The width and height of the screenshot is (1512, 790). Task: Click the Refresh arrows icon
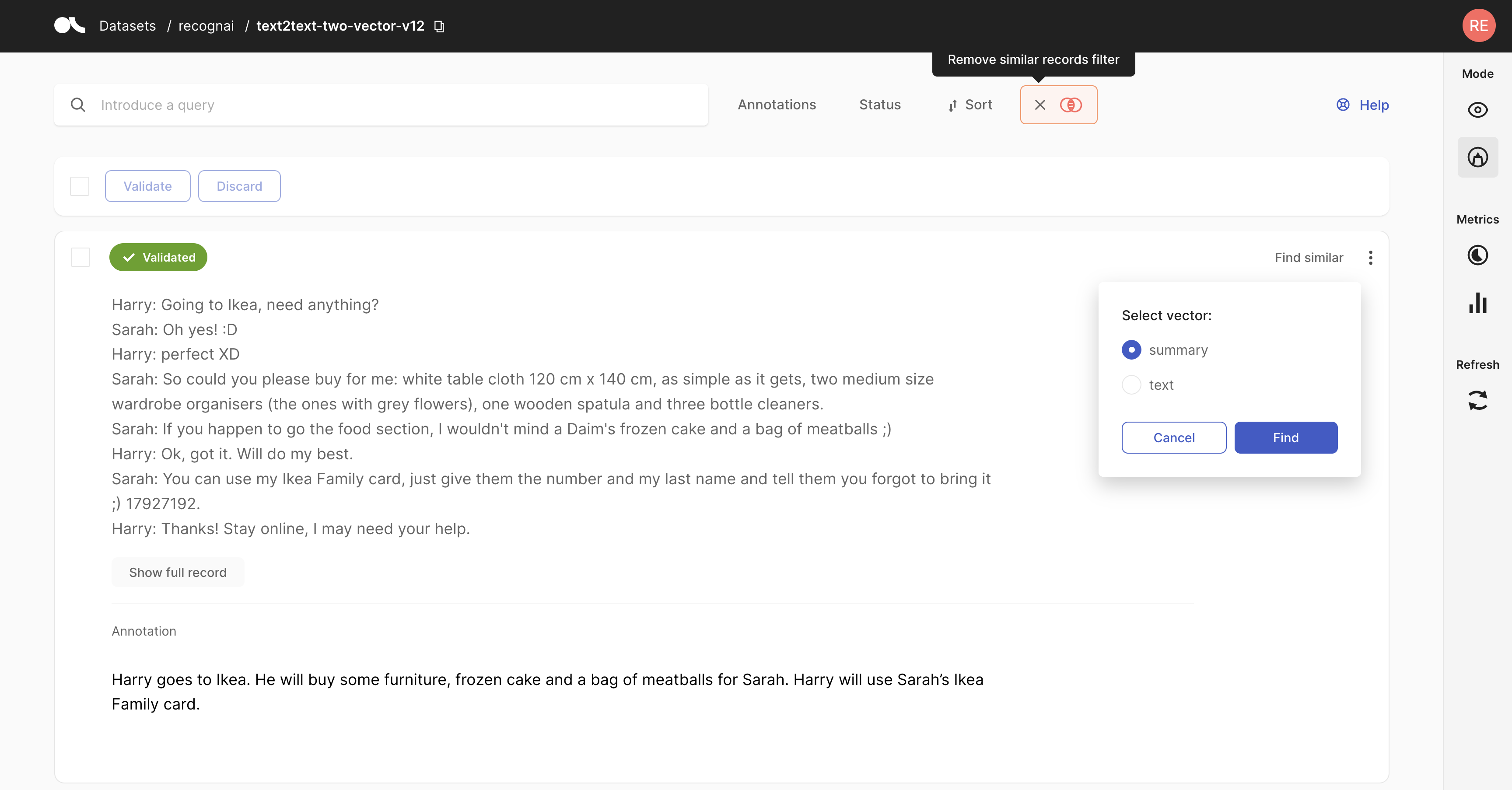pos(1477,400)
